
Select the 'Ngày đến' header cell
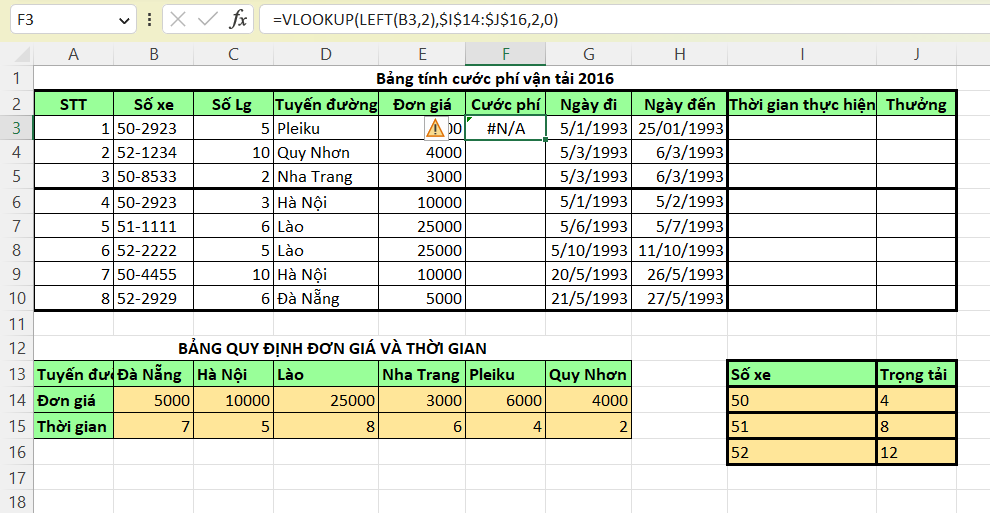tap(679, 104)
